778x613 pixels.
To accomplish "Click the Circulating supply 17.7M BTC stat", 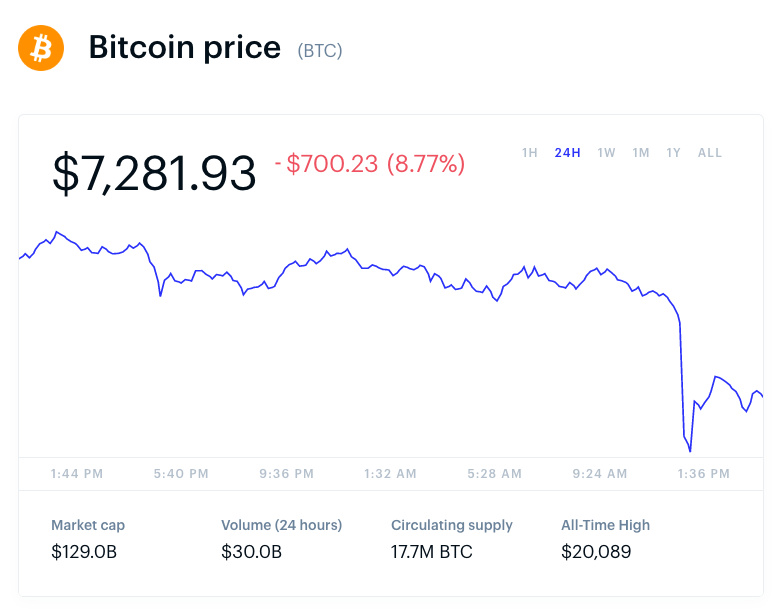I will (451, 538).
